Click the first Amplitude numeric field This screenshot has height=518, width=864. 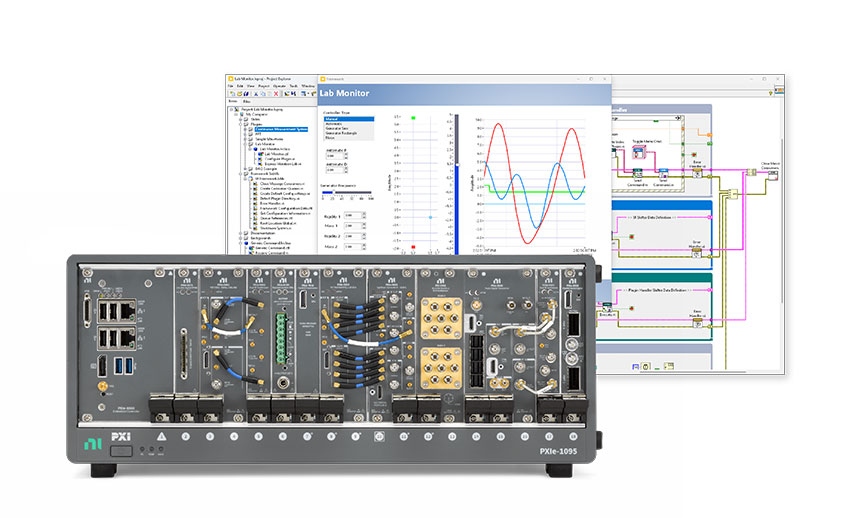(334, 156)
